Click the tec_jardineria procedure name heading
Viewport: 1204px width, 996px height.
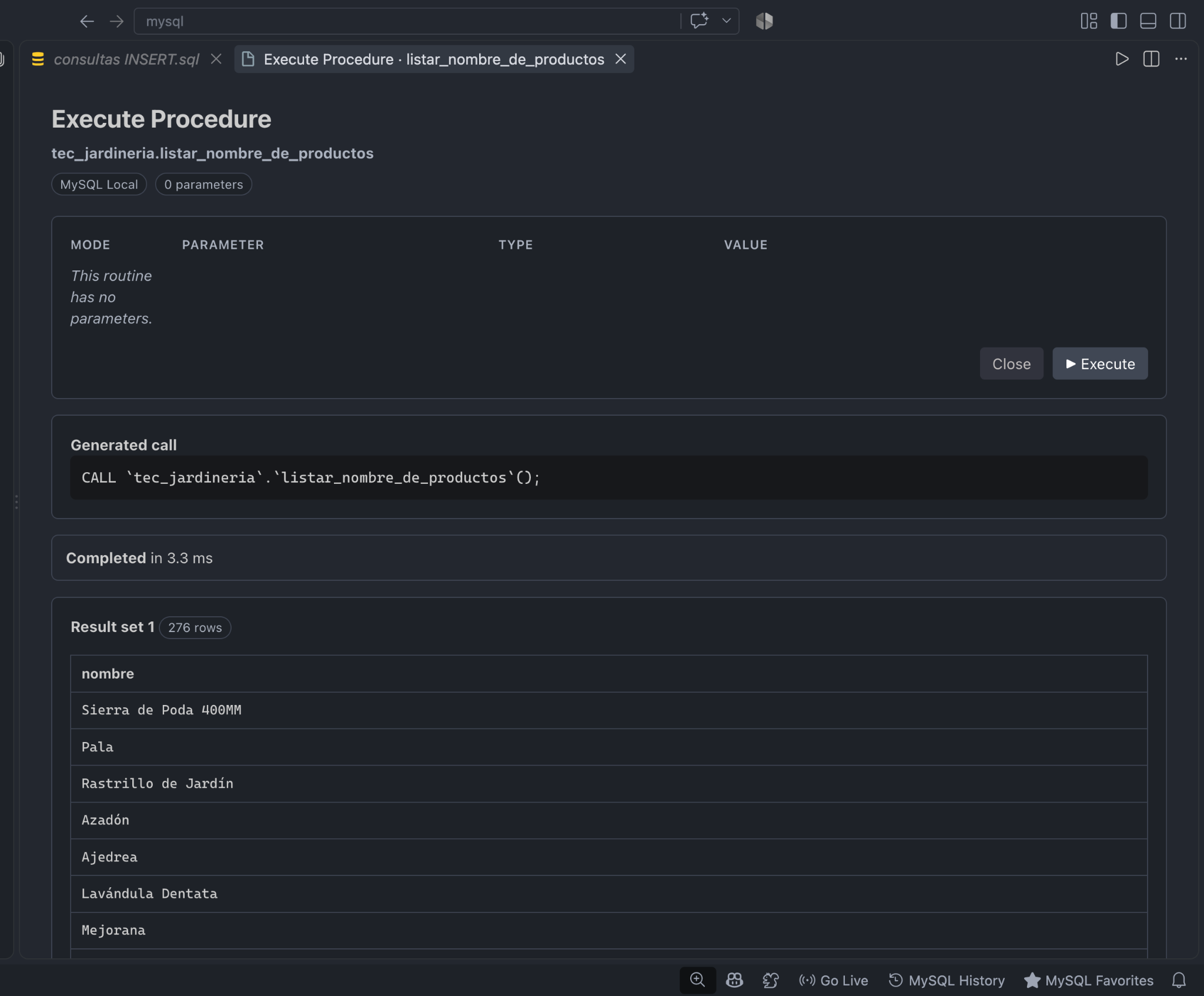click(x=212, y=153)
